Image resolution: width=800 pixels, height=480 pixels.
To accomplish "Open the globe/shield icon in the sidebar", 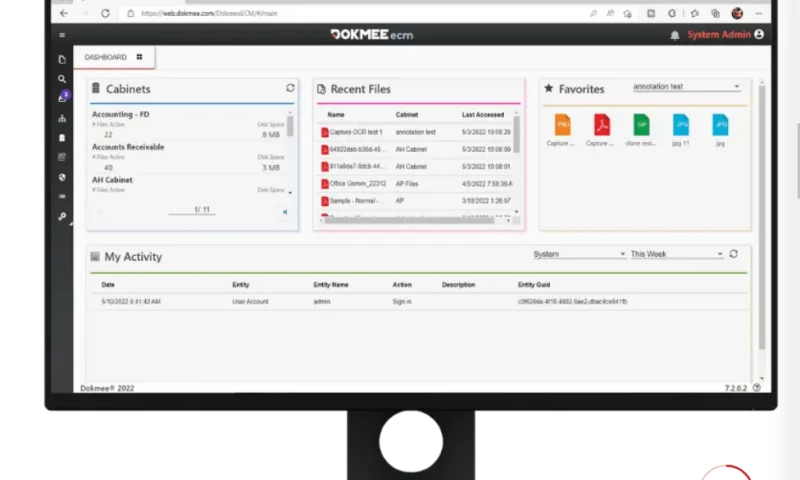I will 62,177.
